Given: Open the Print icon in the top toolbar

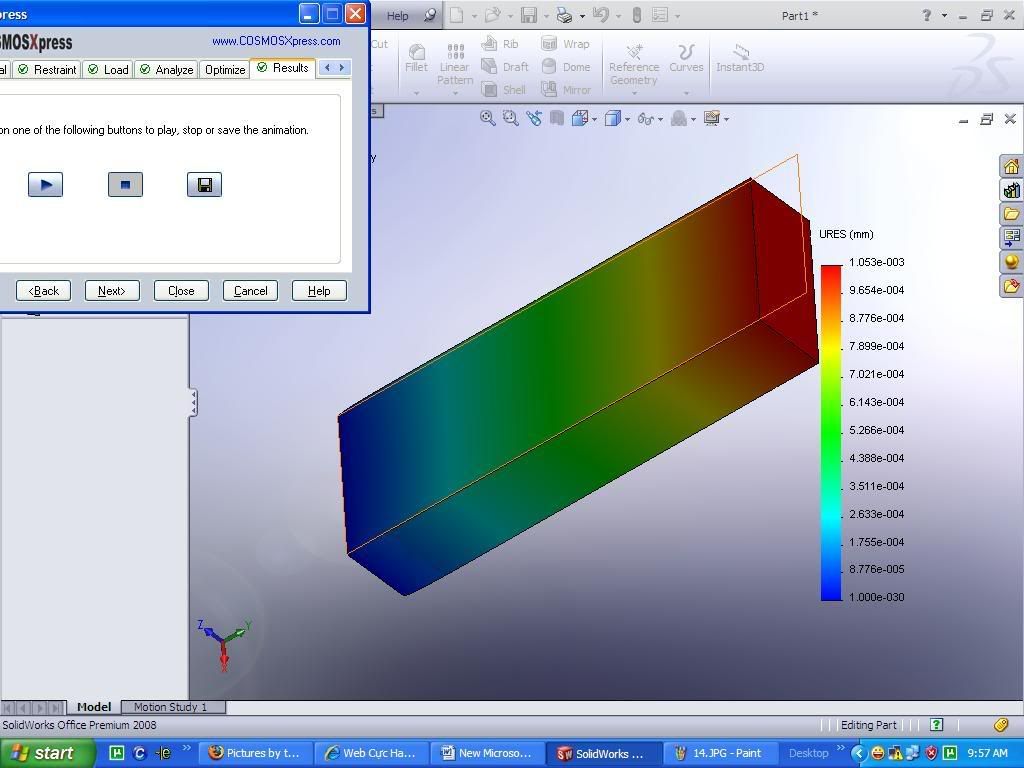Looking at the screenshot, I should [564, 15].
